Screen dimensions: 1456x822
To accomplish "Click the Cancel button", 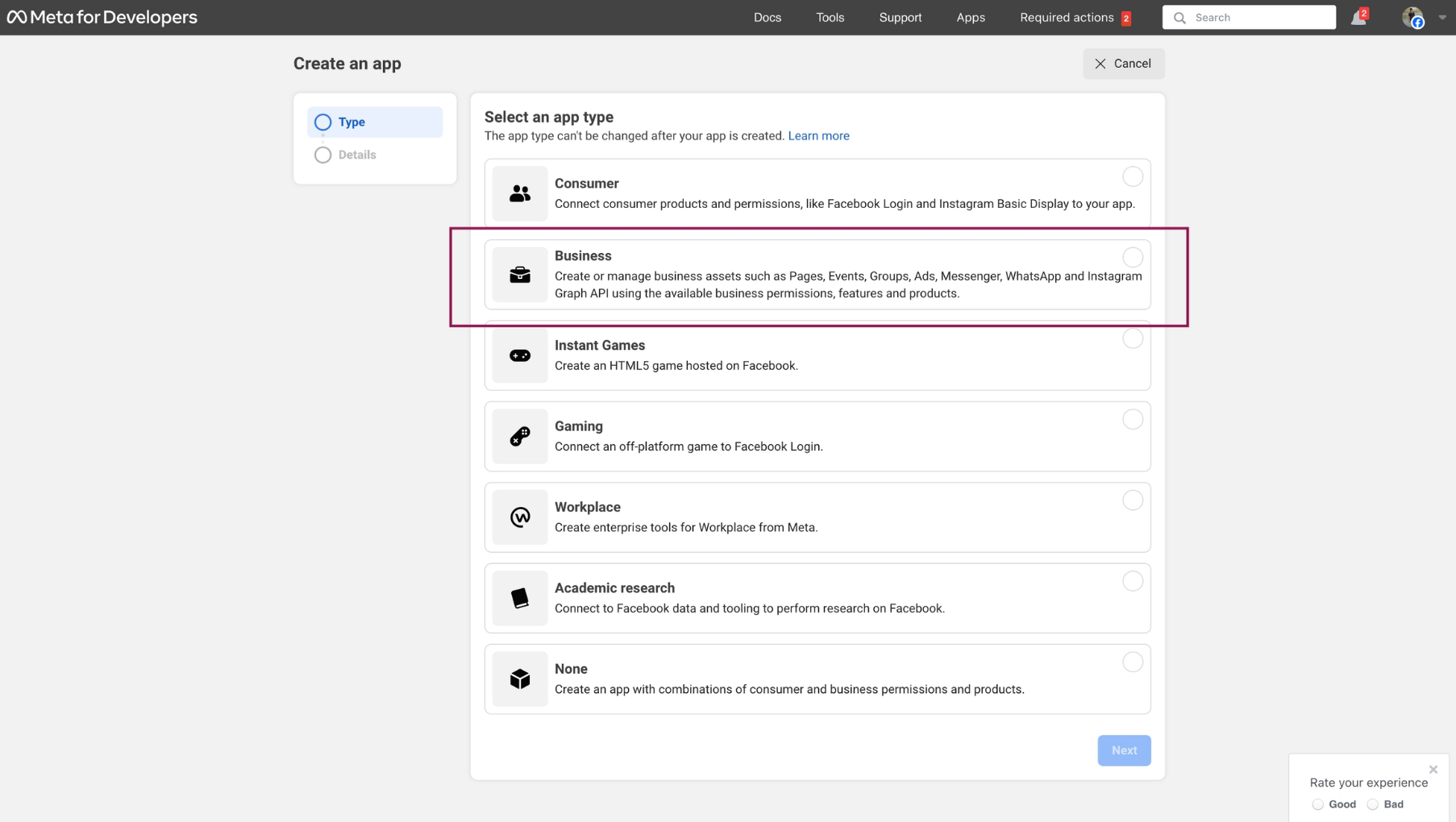I will pyautogui.click(x=1123, y=63).
